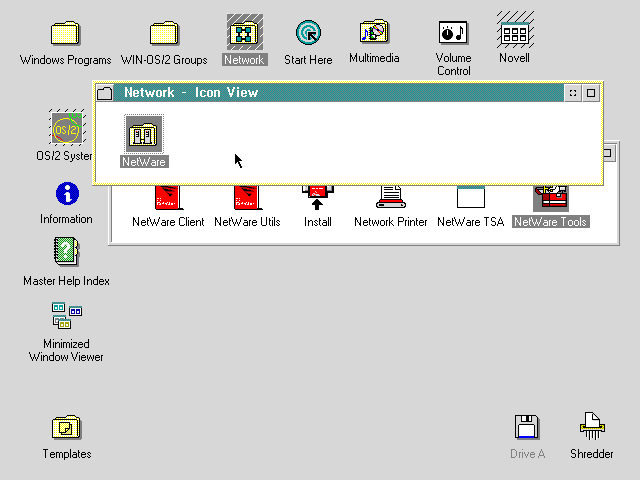Click the WIN-OS/2 Groups label text
This screenshot has height=480, width=640.
click(x=164, y=60)
